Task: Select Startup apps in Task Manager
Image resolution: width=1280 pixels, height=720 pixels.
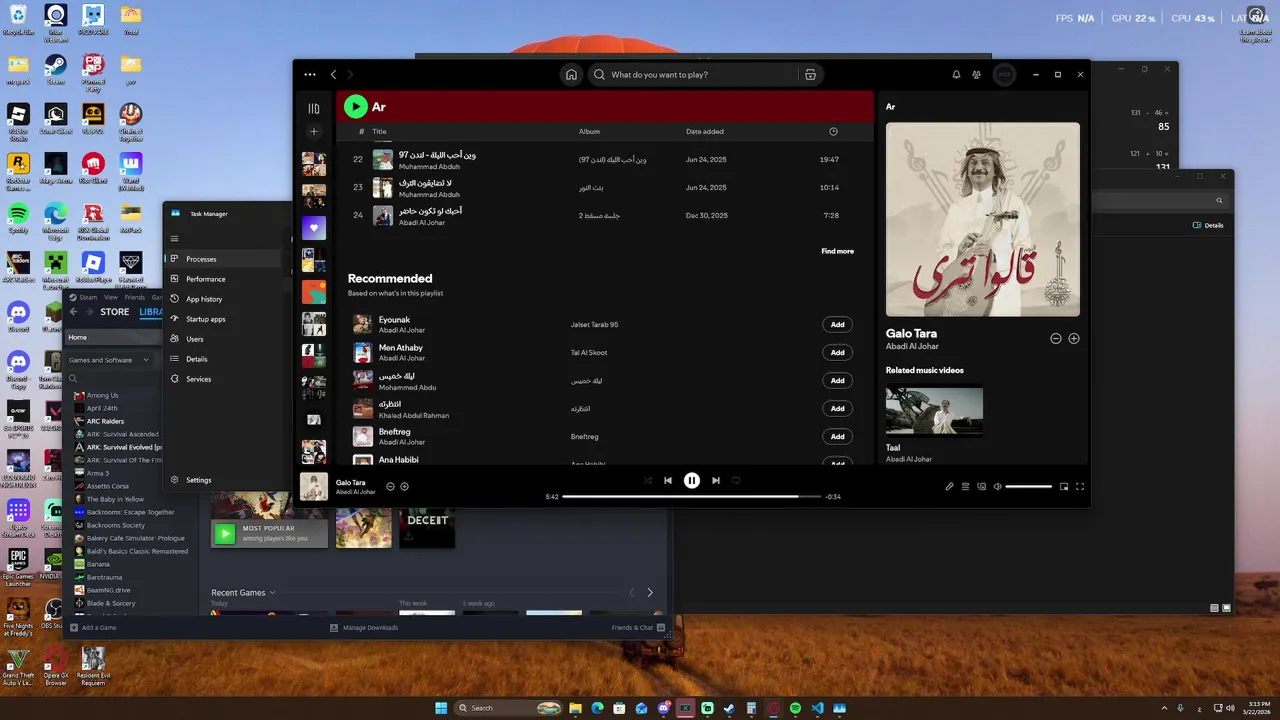Action: (225, 319)
